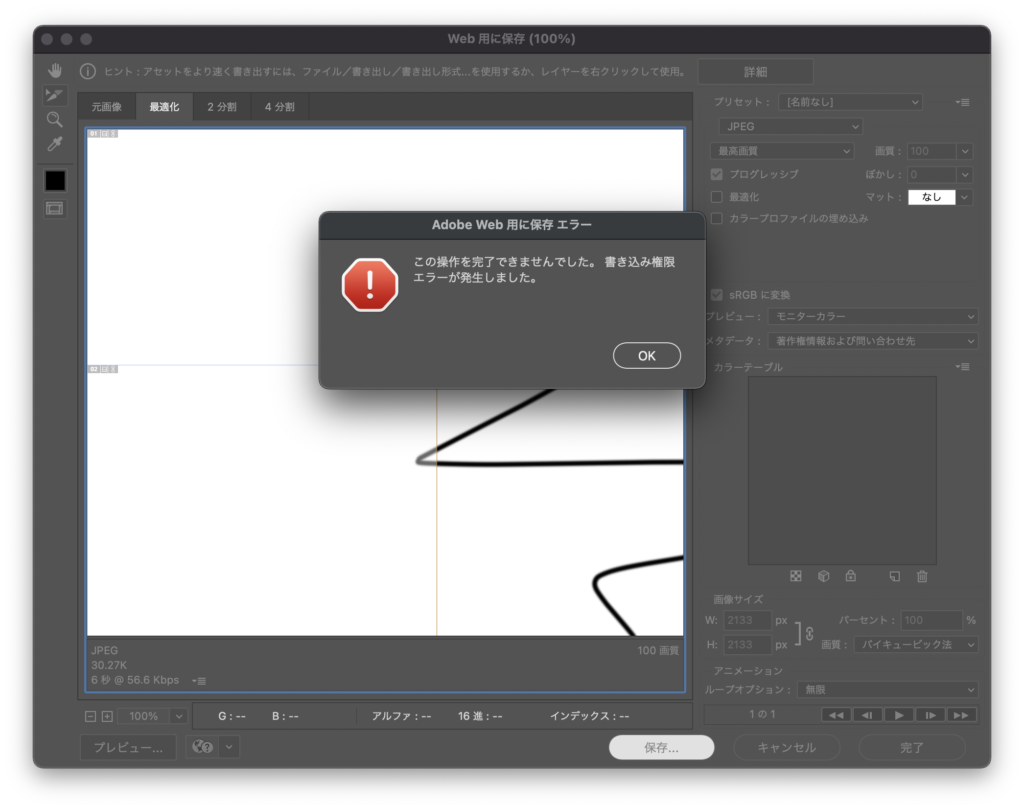Click the trash icon under color table
This screenshot has height=809, width=1024.
pos(922,576)
